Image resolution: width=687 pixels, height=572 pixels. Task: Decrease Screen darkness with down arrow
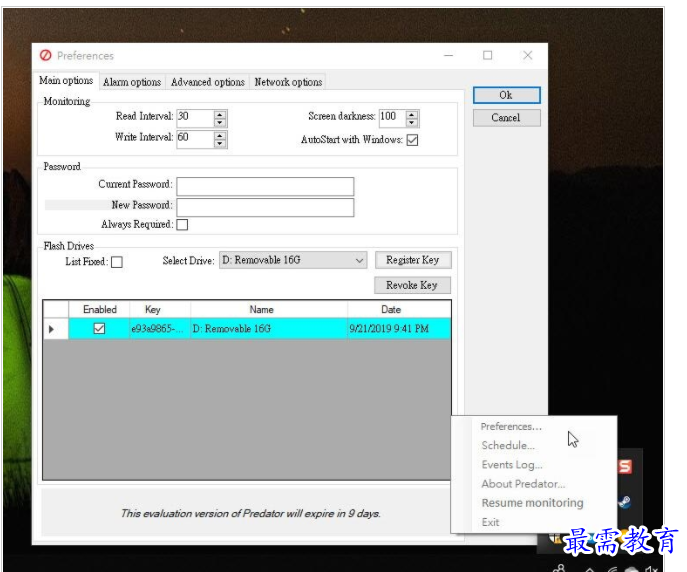(x=411, y=123)
